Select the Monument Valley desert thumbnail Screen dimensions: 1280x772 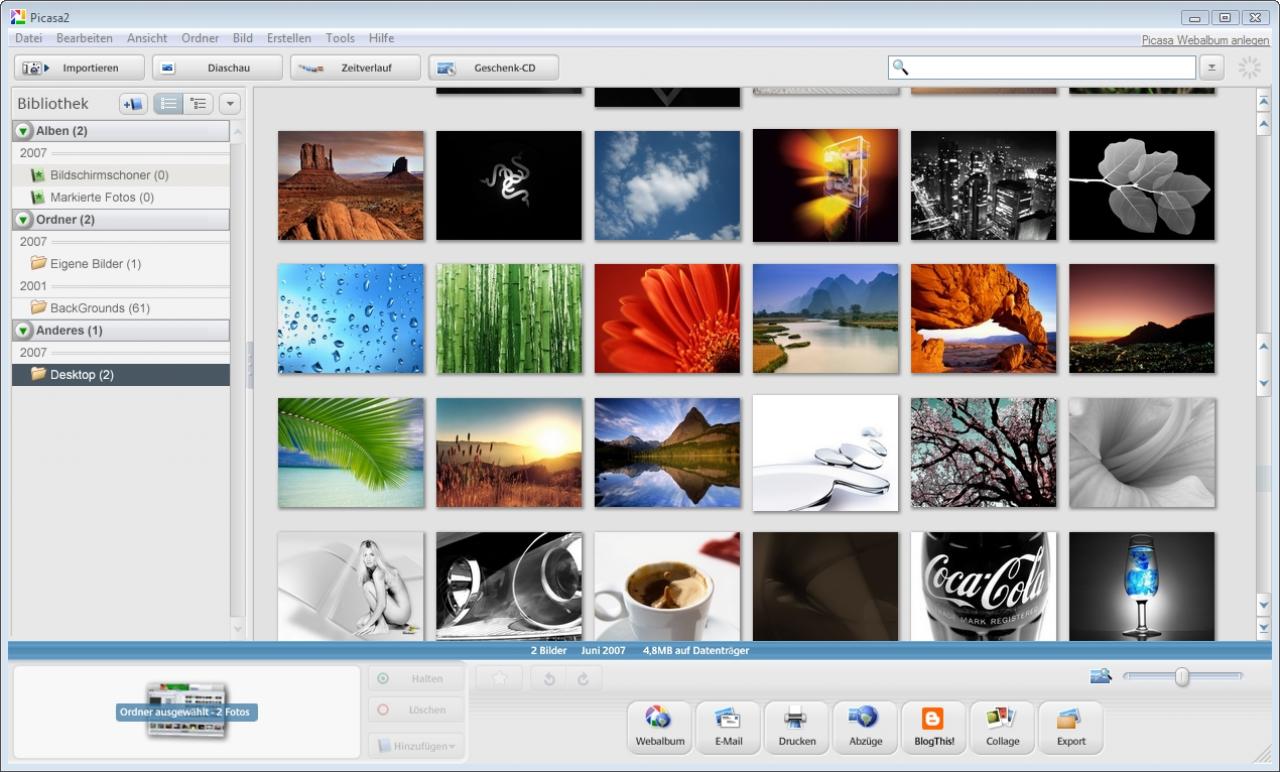(x=351, y=185)
